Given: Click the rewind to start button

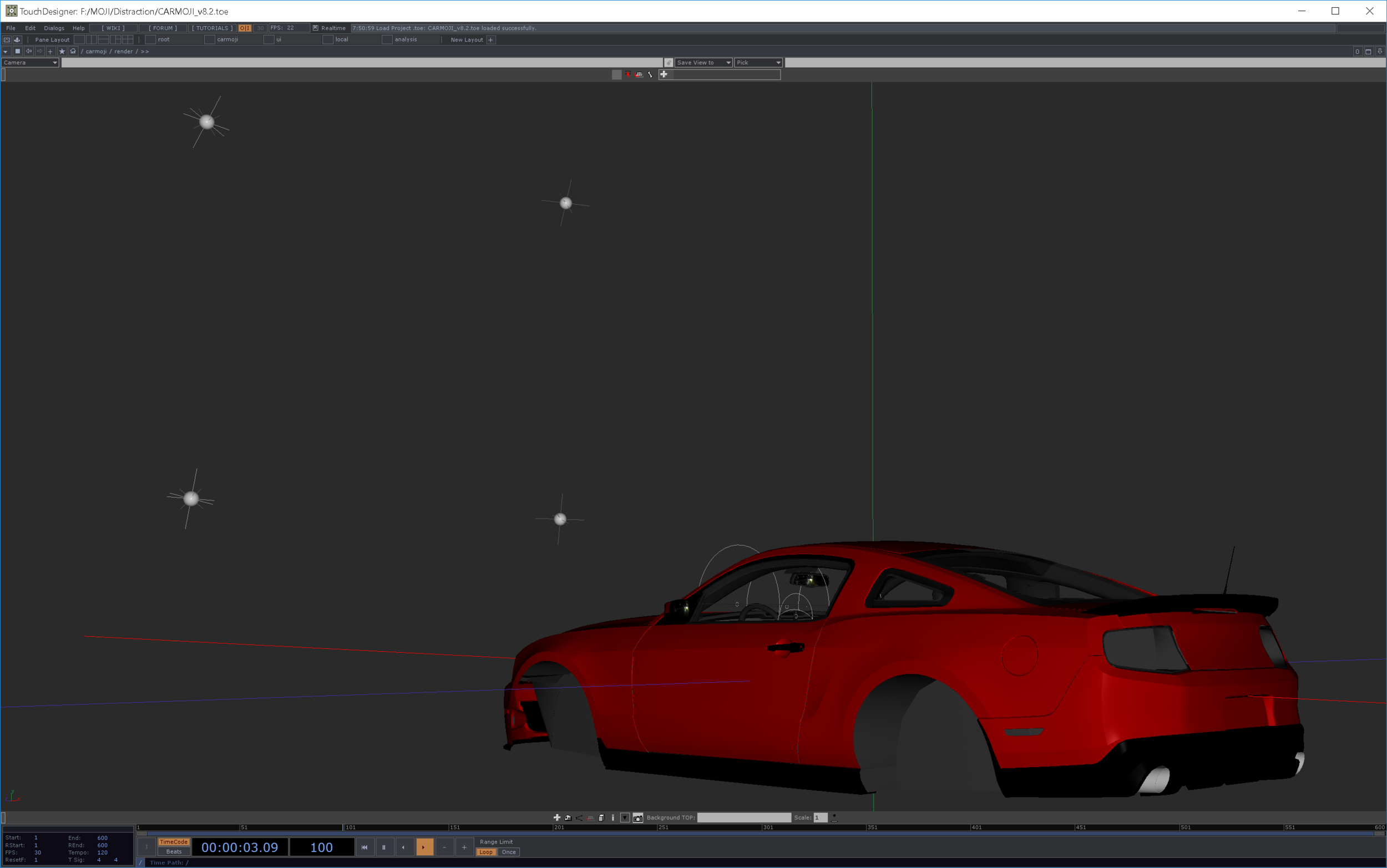Looking at the screenshot, I should pyautogui.click(x=364, y=847).
